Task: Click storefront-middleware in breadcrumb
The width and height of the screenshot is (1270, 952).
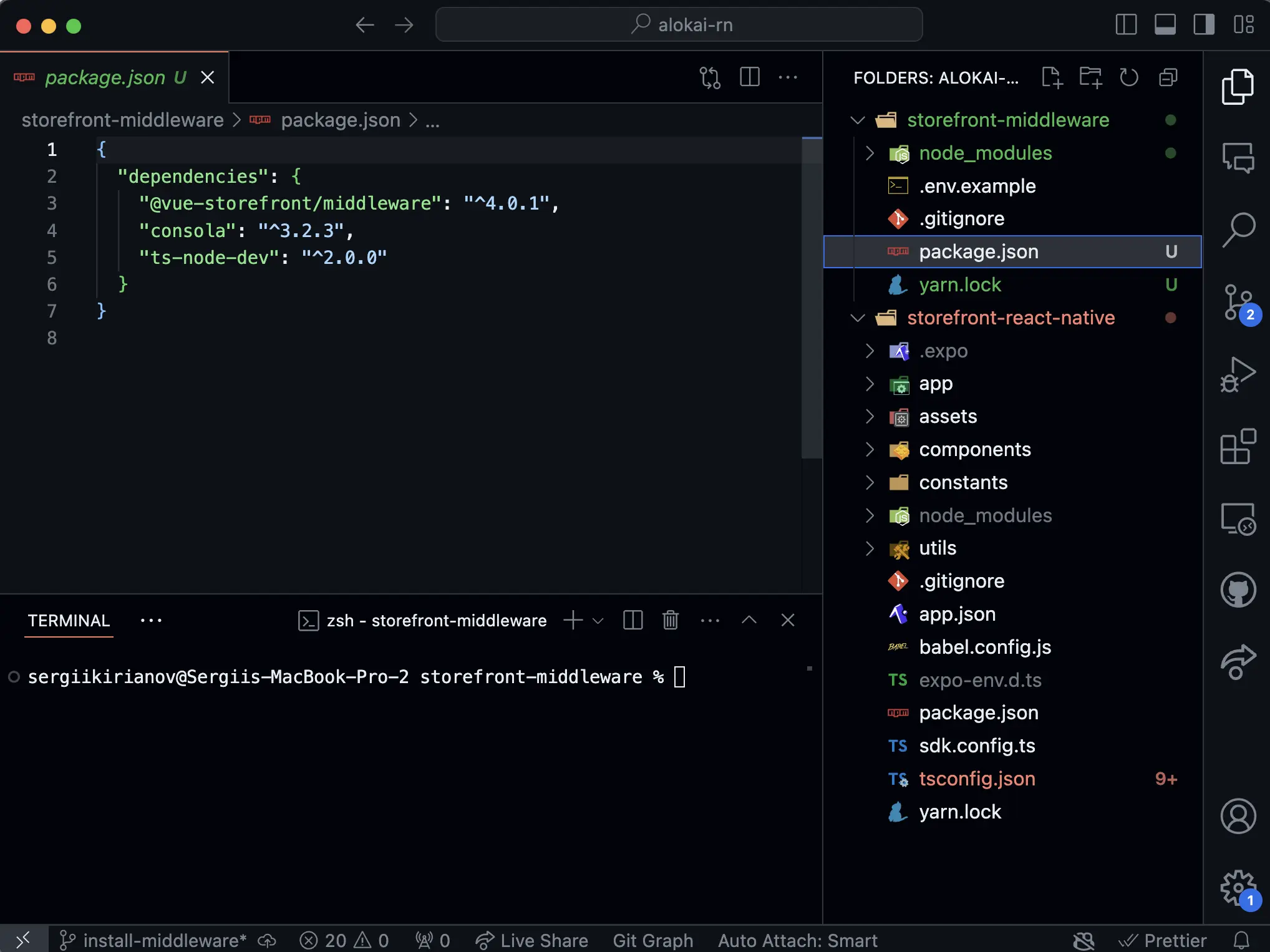Action: pos(122,120)
